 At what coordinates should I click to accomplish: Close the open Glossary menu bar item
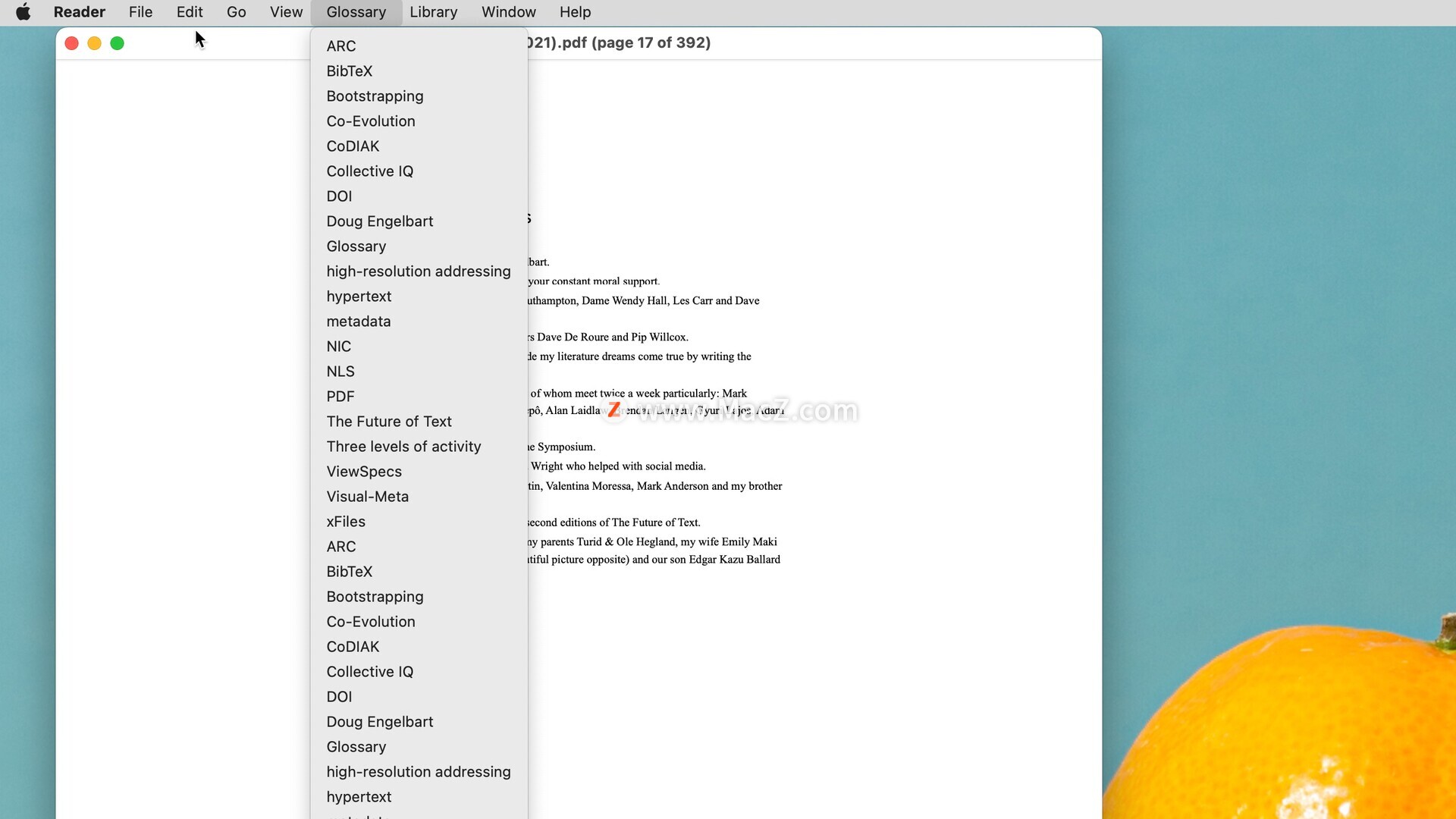[356, 12]
